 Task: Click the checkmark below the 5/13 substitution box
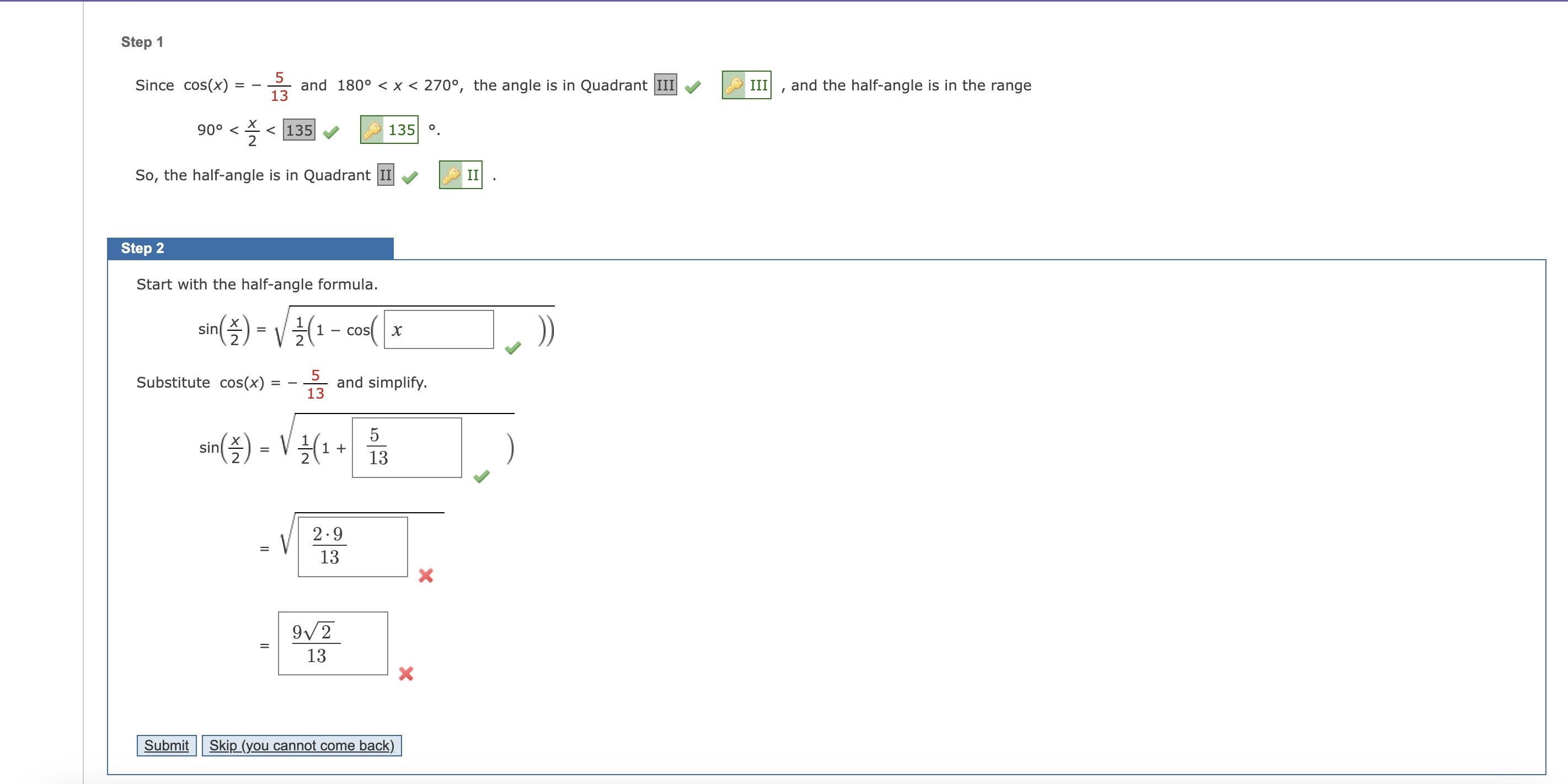coord(481,477)
